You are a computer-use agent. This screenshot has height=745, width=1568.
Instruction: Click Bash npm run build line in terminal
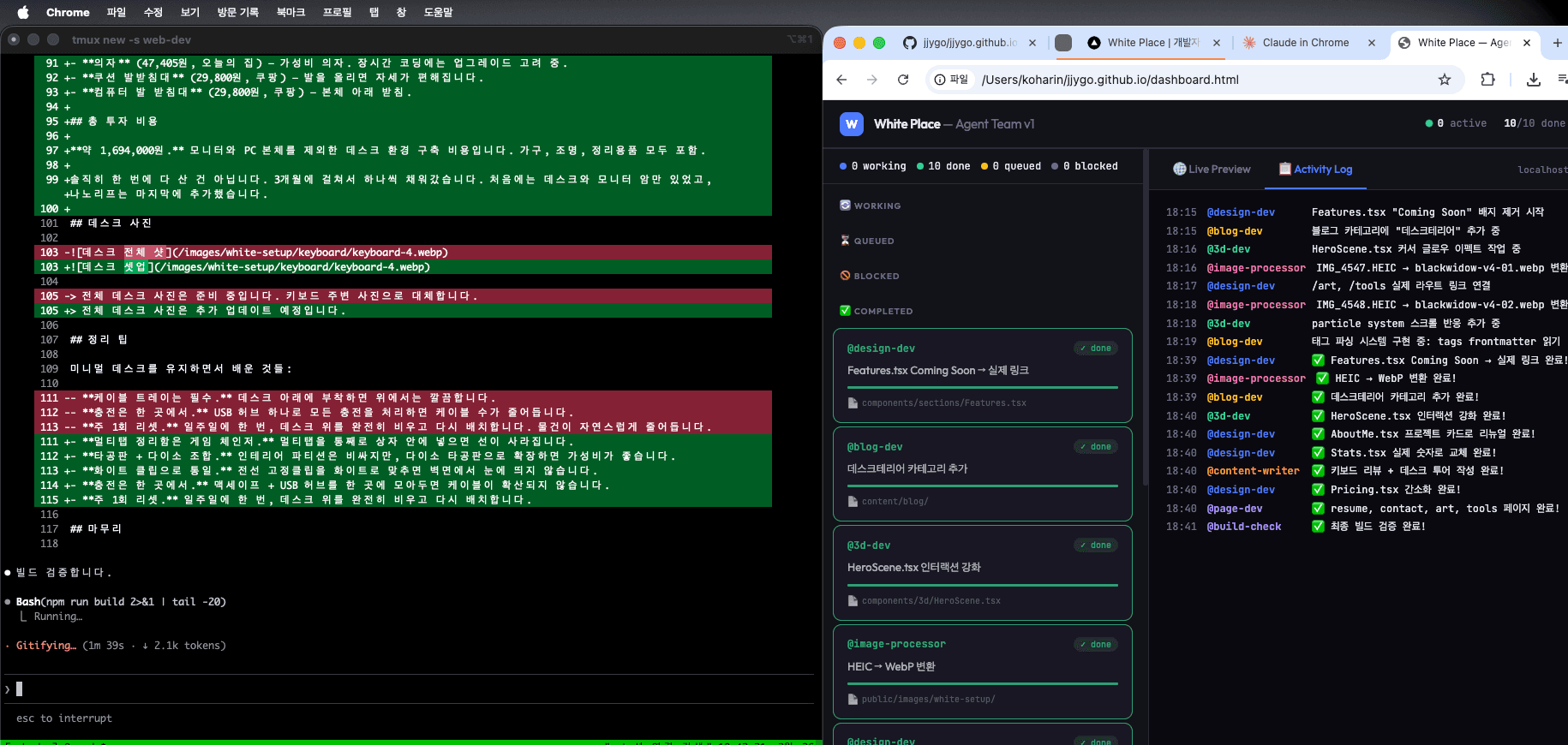121,602
